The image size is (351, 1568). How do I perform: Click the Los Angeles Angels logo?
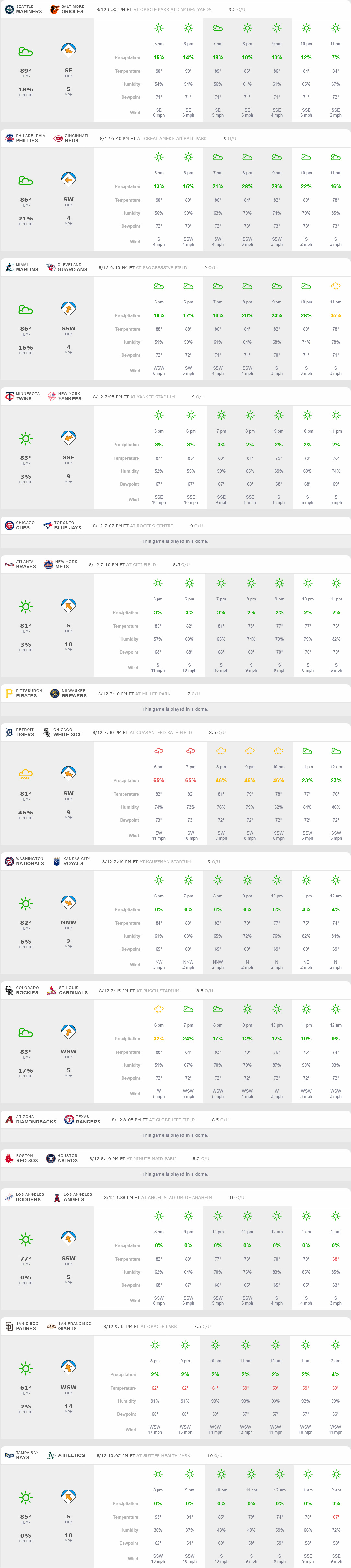click(57, 1197)
